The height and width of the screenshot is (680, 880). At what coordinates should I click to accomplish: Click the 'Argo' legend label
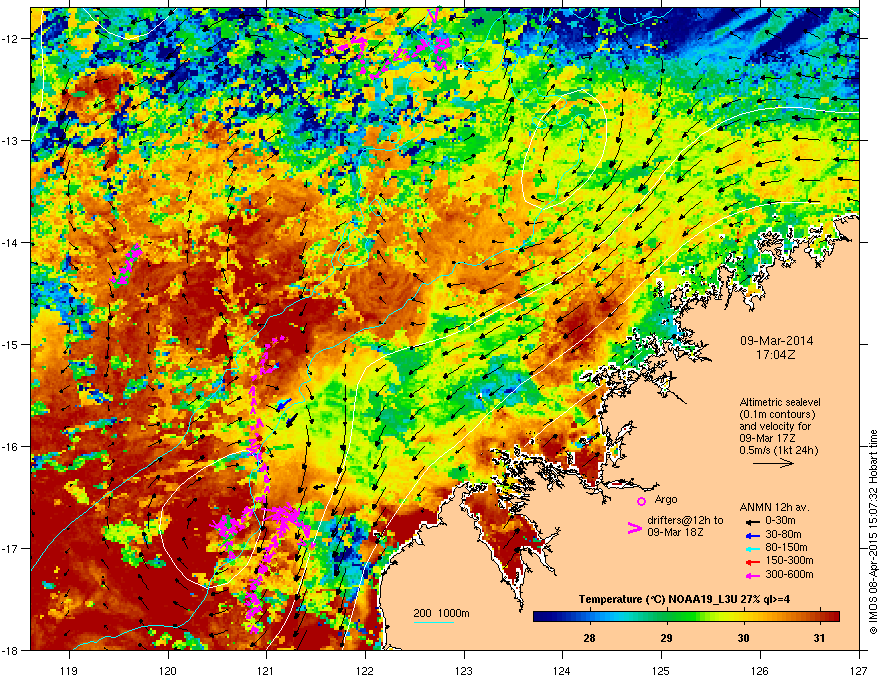[x=666, y=499]
